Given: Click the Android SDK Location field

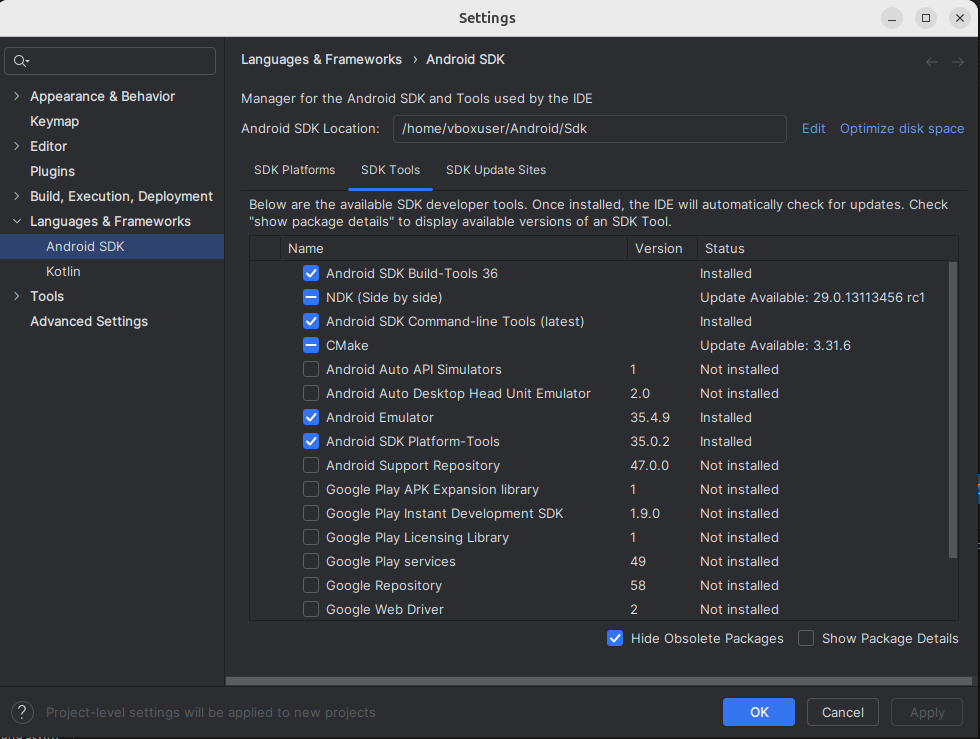Looking at the screenshot, I should click(590, 128).
